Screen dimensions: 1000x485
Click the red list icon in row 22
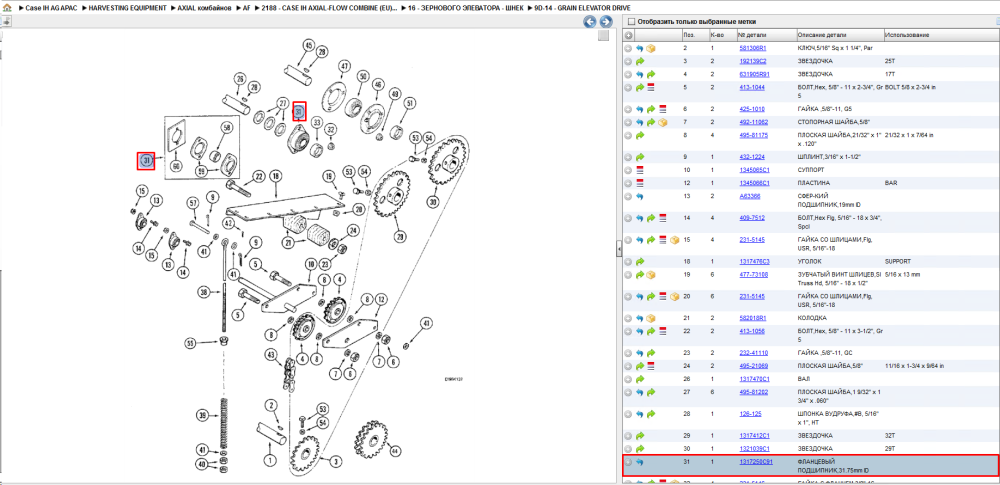663,331
